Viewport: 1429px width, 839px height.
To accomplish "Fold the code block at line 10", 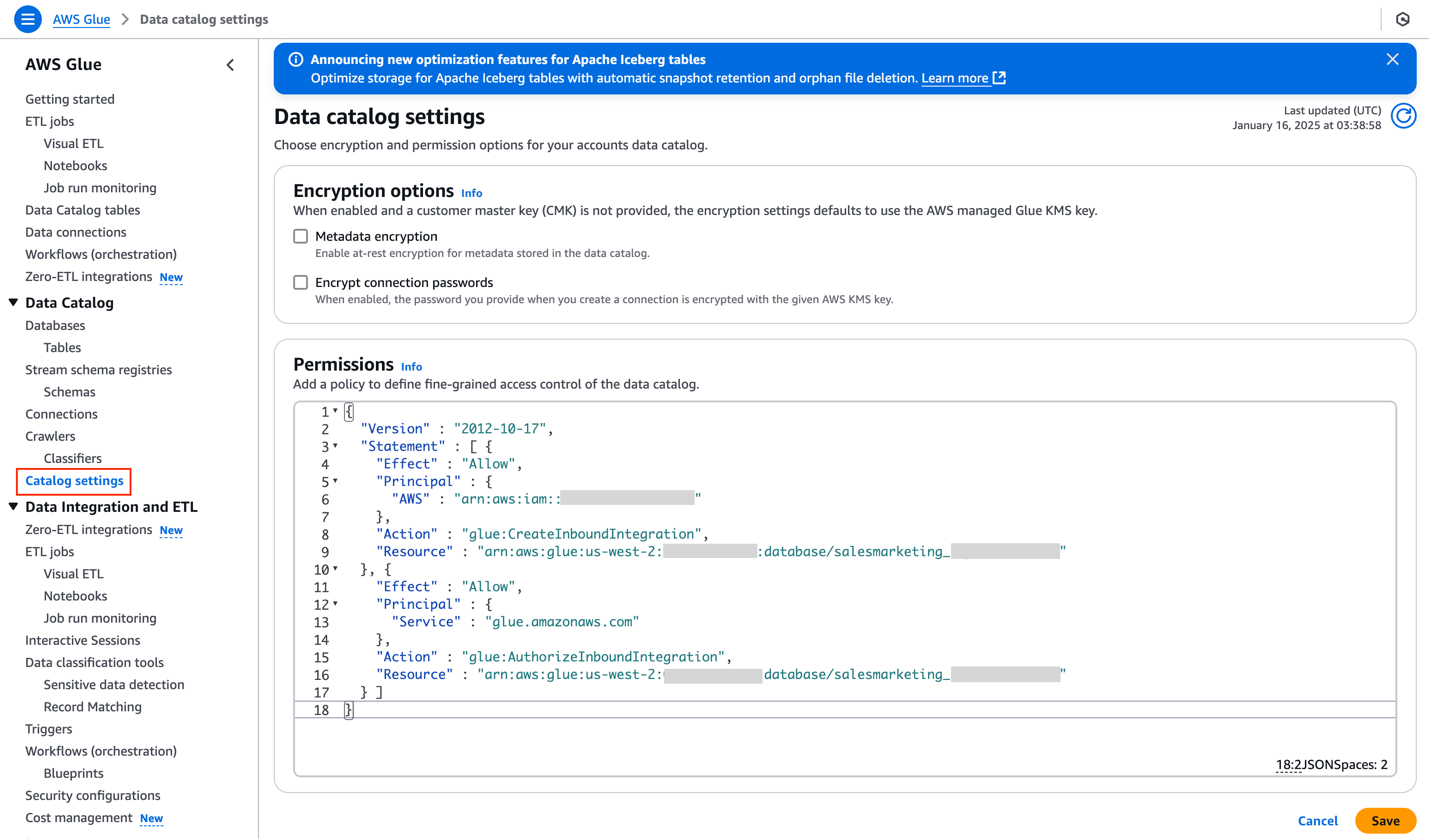I will tap(335, 569).
